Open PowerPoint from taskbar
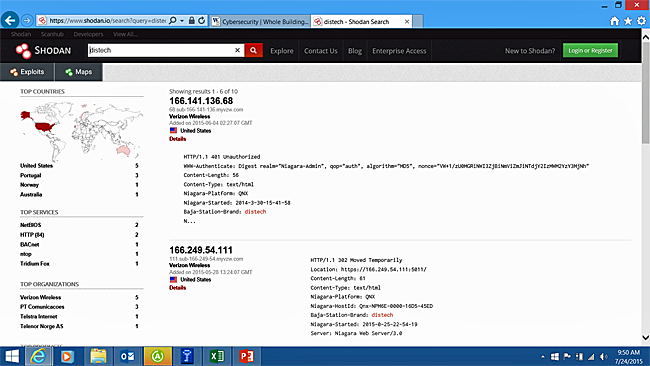 [246, 356]
